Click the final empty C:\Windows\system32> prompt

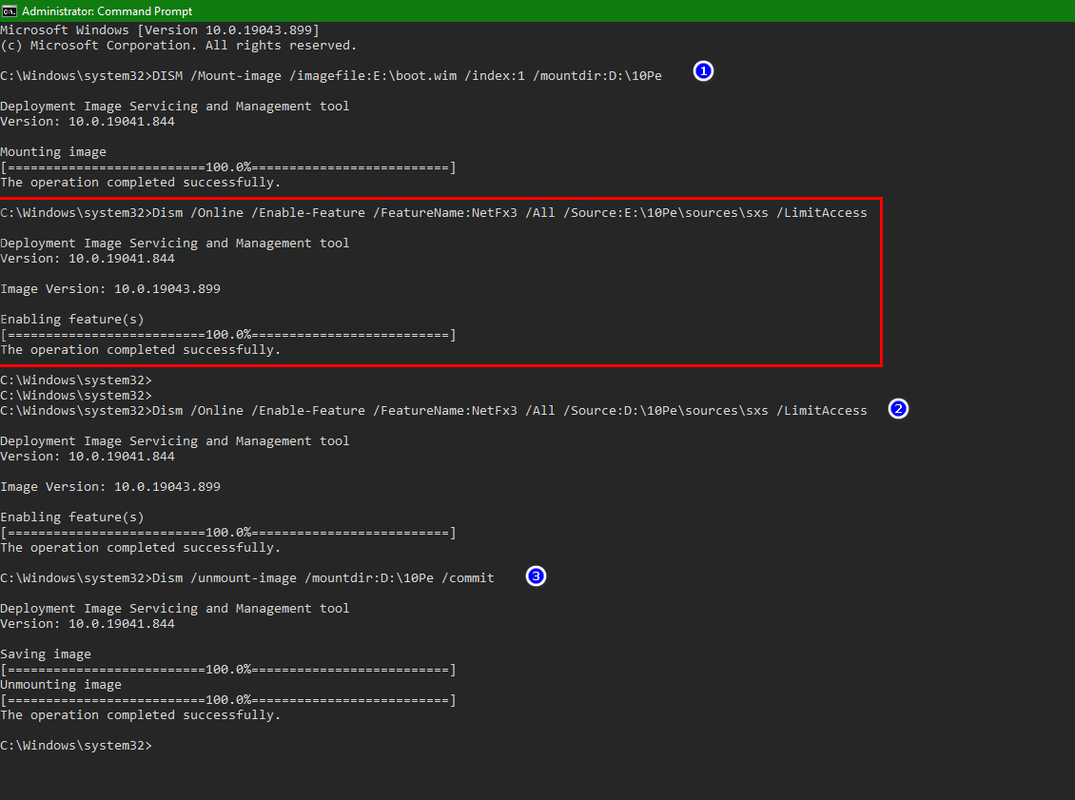click(x=76, y=746)
